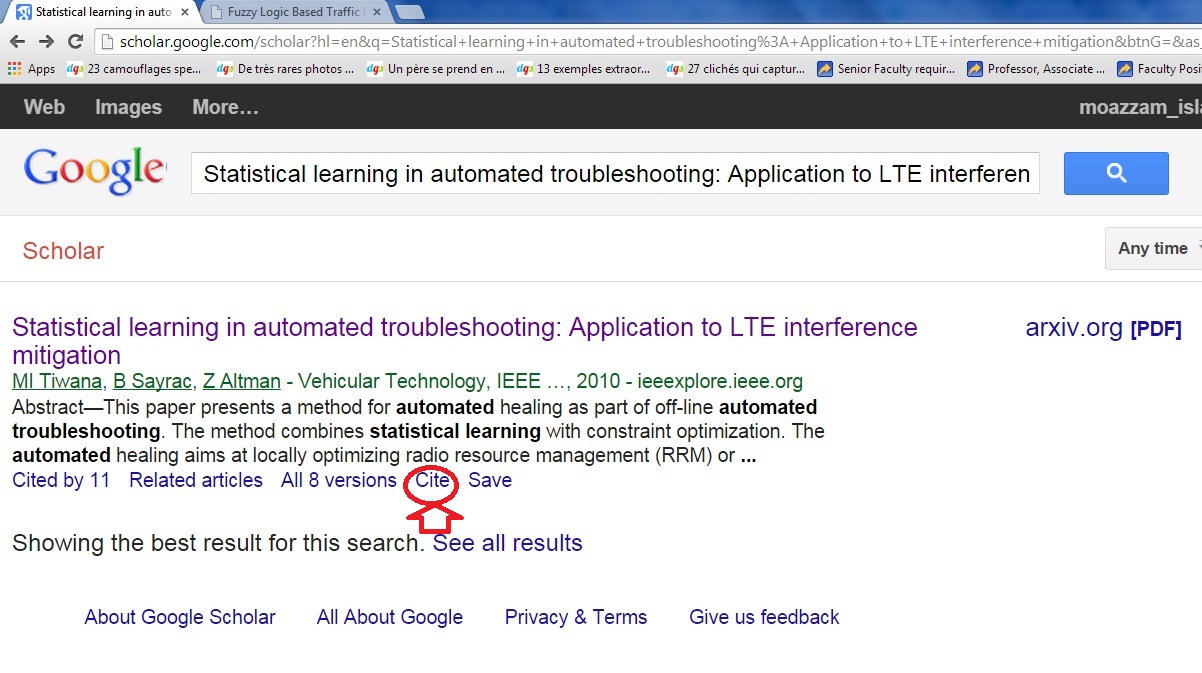Open "Privacy & Terms"
1202x673 pixels.
coord(576,617)
